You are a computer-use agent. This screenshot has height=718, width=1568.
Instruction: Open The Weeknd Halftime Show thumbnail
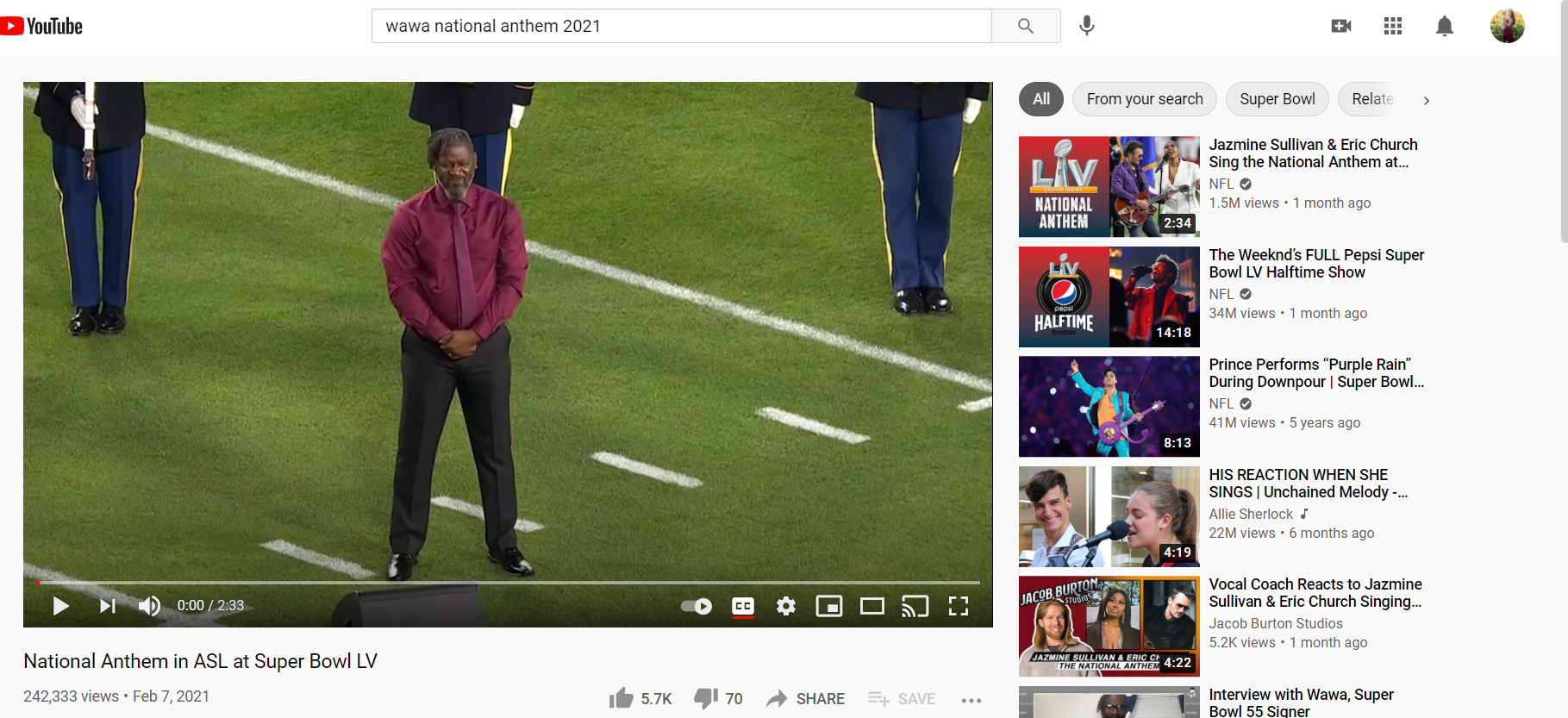1109,297
